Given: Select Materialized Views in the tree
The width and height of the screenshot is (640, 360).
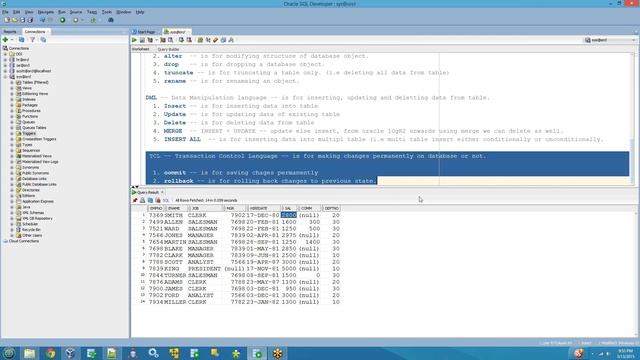Looking at the screenshot, I should pyautogui.click(x=37, y=156).
